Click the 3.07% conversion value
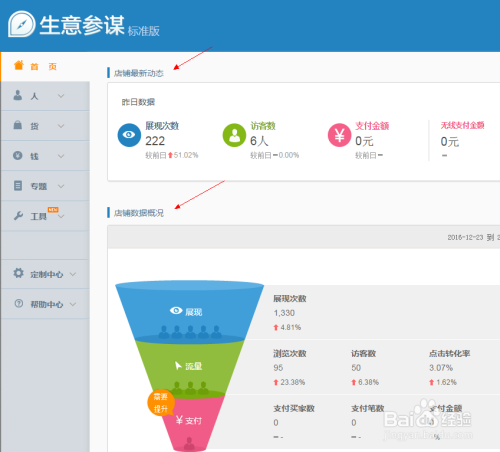This screenshot has height=452, width=500. pyautogui.click(x=441, y=368)
